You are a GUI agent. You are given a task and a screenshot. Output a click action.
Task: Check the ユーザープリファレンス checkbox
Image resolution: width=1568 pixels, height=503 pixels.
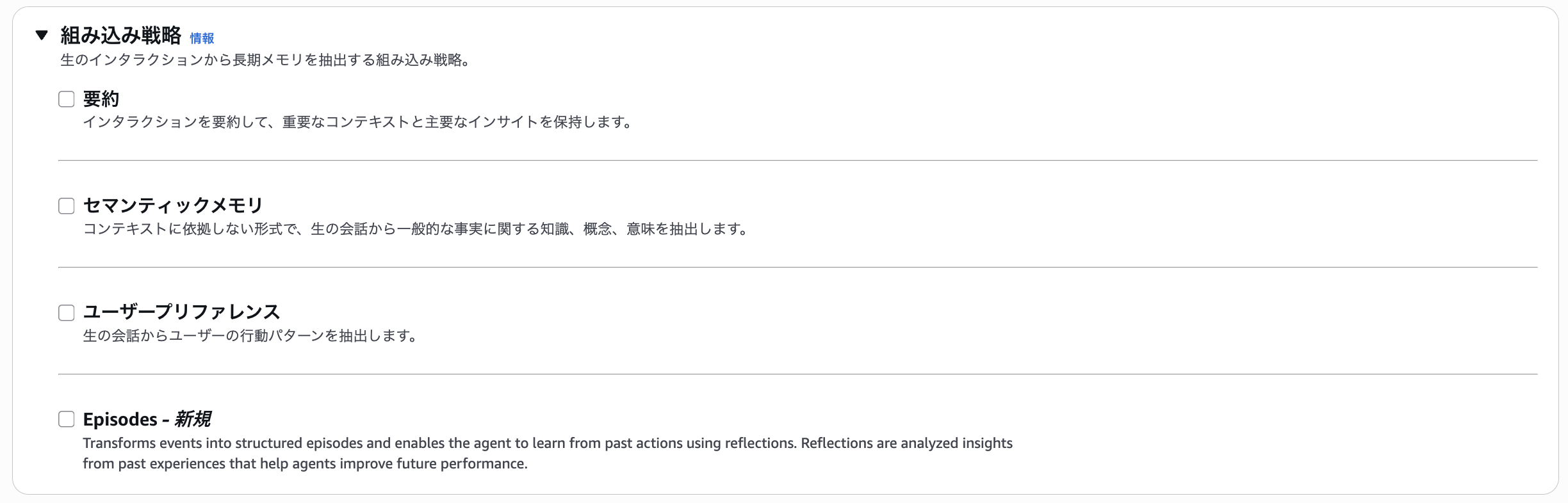[x=67, y=312]
